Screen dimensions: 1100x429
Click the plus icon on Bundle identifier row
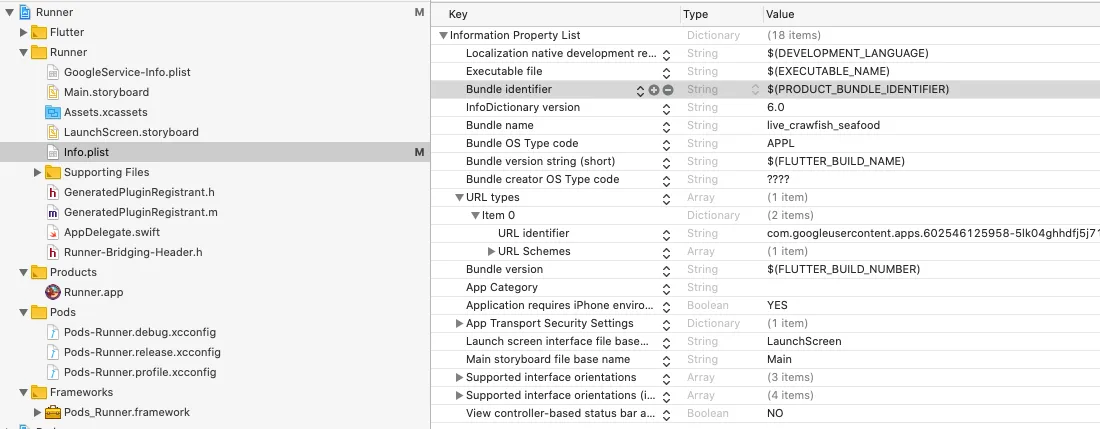click(x=654, y=90)
